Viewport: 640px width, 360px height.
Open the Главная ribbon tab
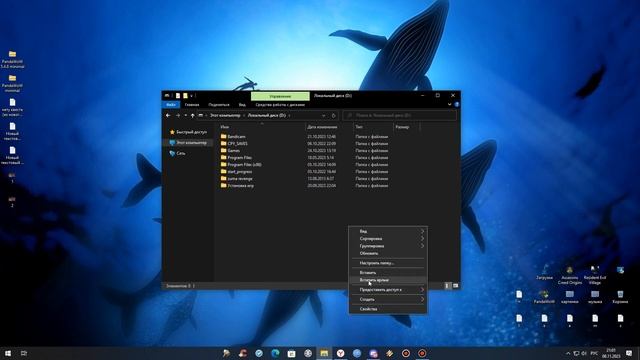[192, 104]
